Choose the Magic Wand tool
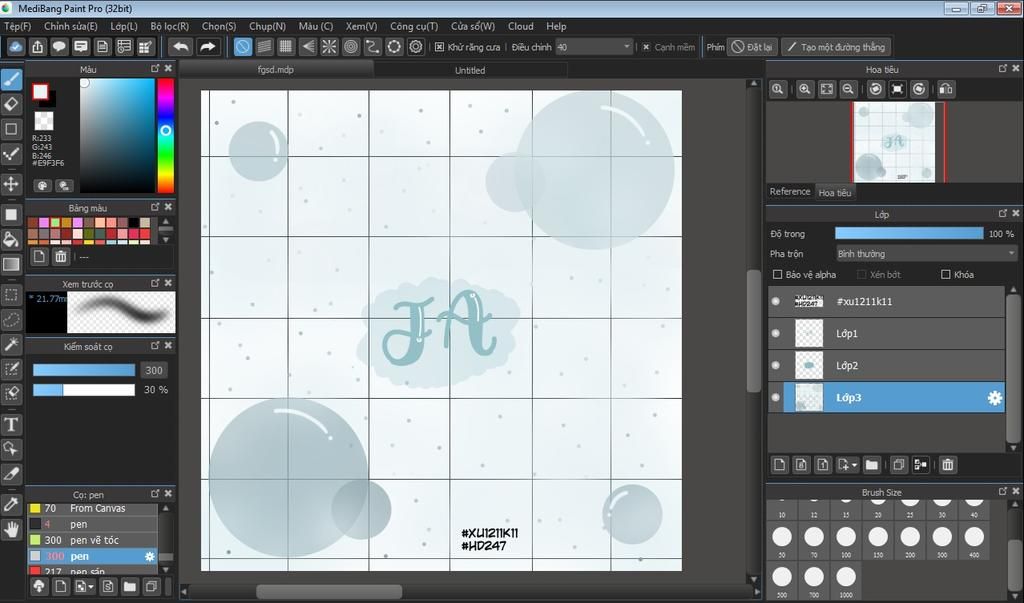This screenshot has height=603, width=1024. 12,344
